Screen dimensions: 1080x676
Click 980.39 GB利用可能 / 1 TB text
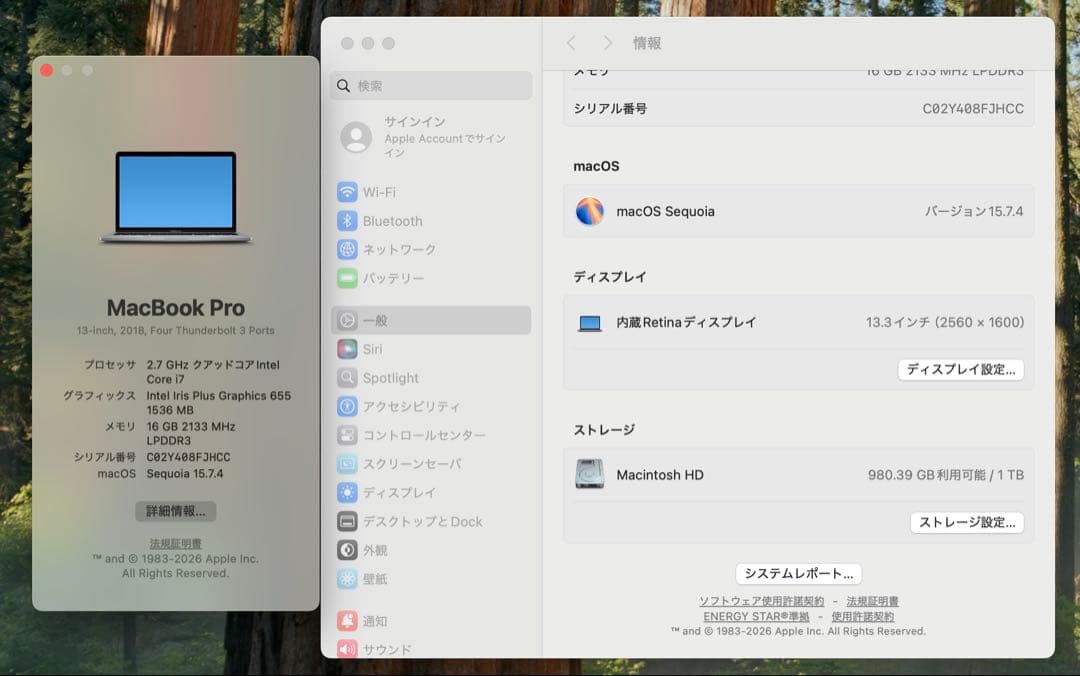(x=946, y=475)
